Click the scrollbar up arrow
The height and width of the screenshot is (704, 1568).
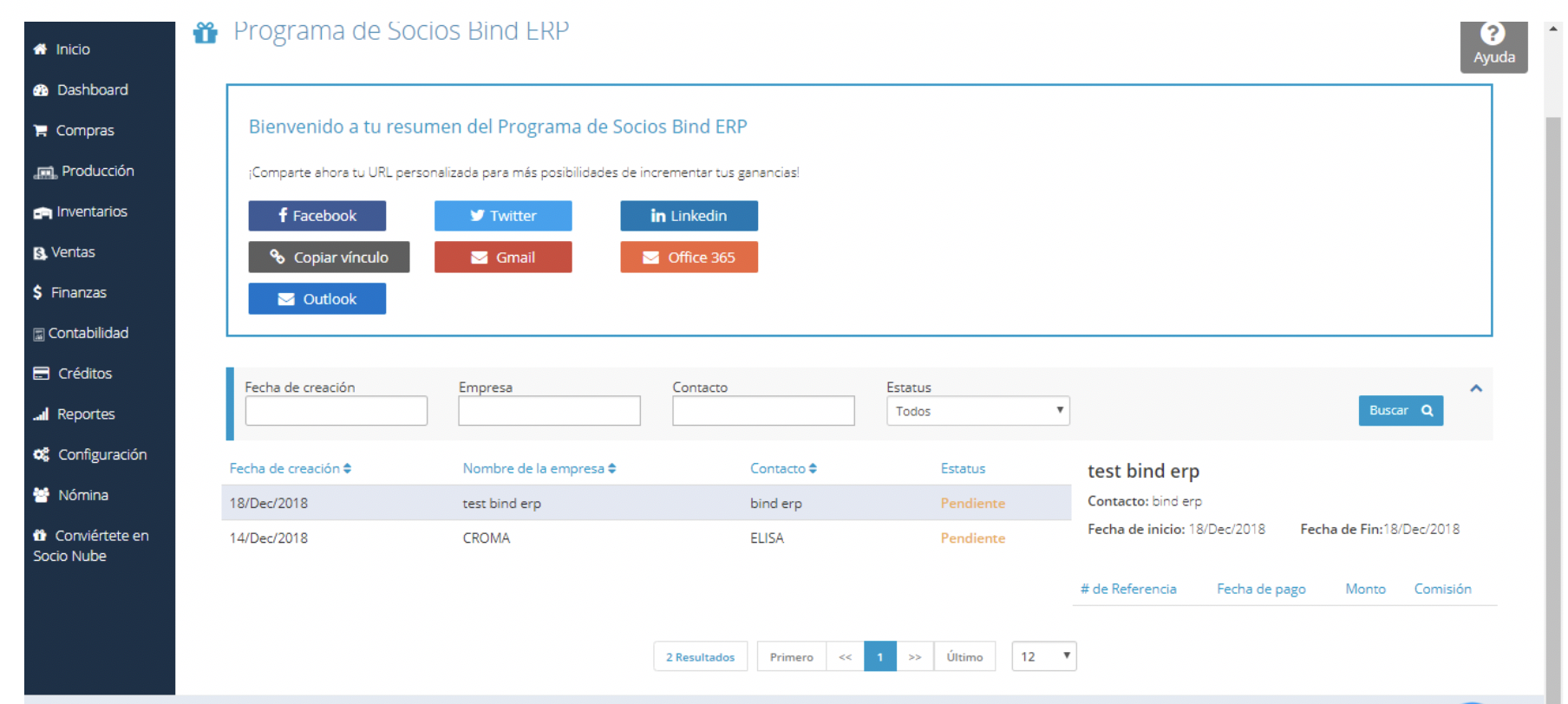click(x=1553, y=29)
